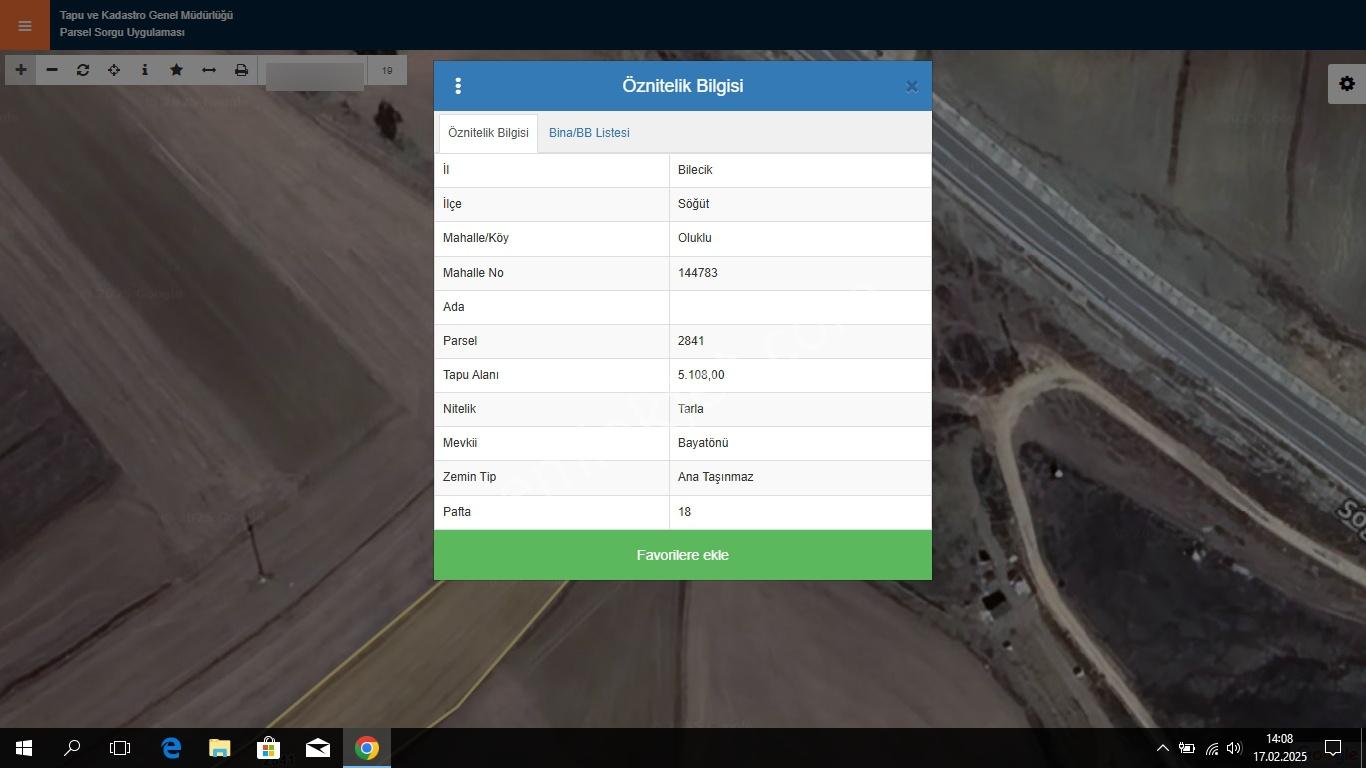This screenshot has width=1366, height=768.
Task: Print the map with printer icon
Action: click(x=241, y=70)
